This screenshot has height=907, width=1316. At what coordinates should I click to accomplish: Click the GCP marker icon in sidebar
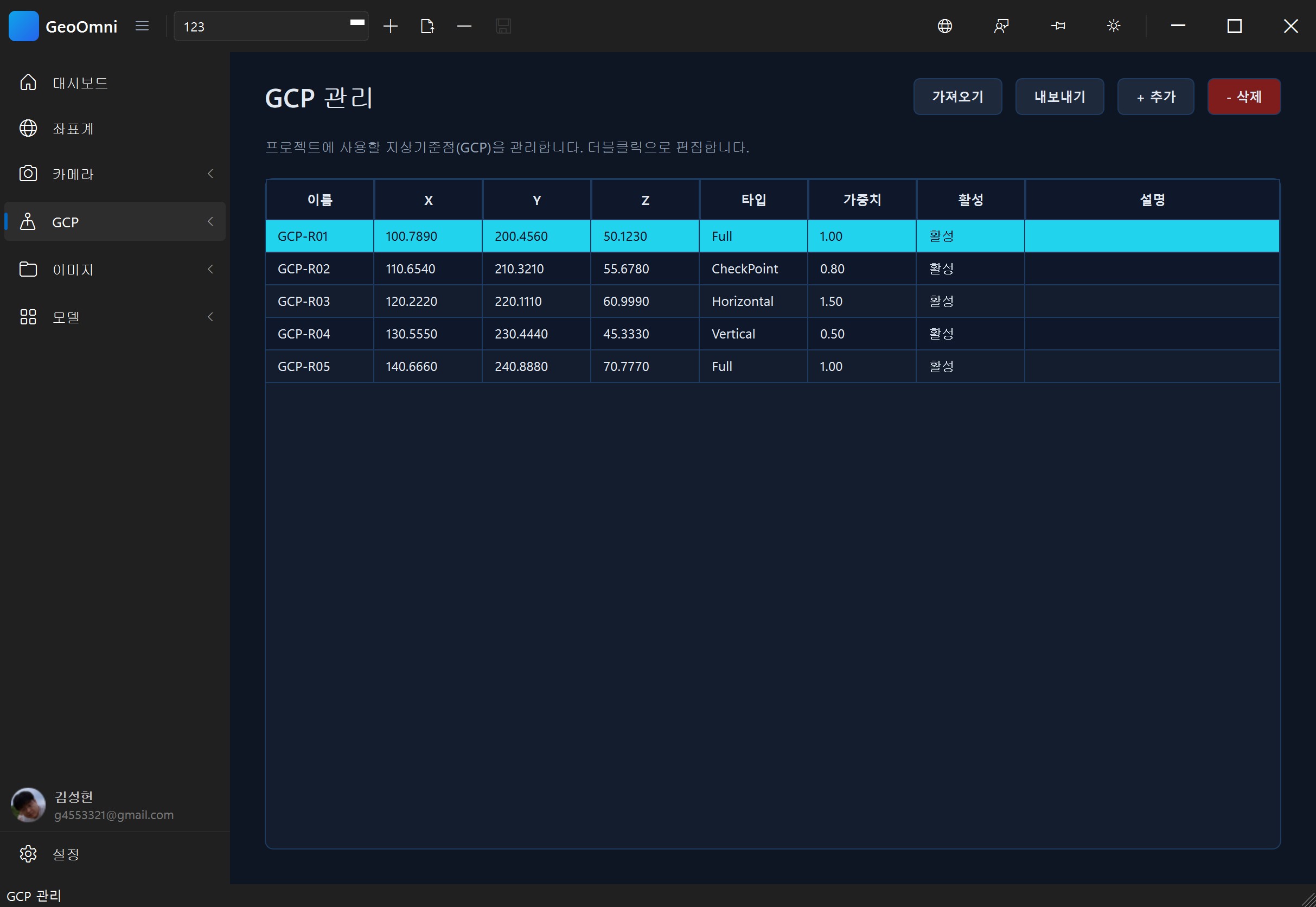tap(28, 222)
